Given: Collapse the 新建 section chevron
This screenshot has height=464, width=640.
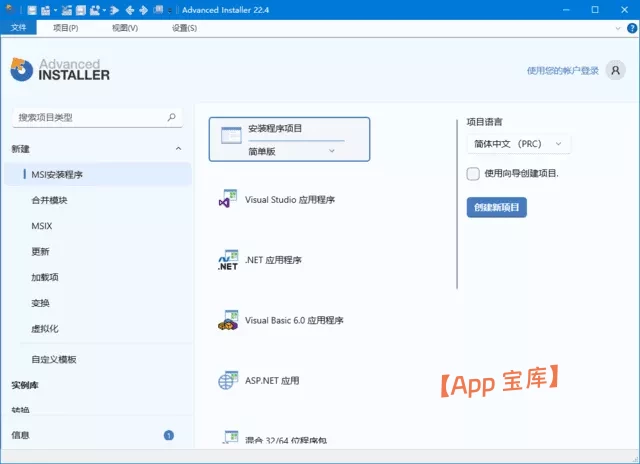Looking at the screenshot, I should pos(178,149).
